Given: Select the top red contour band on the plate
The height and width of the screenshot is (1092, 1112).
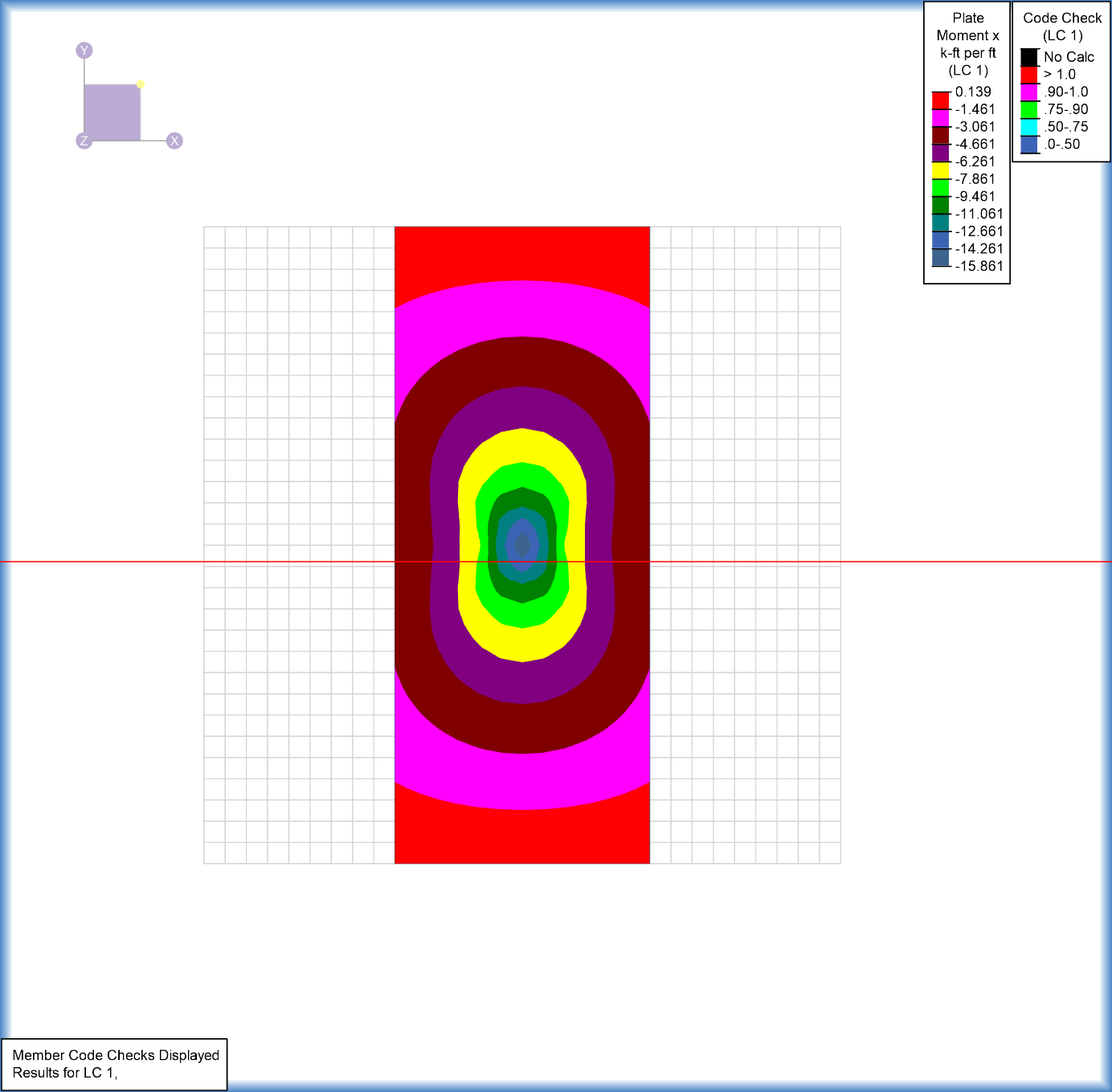Looking at the screenshot, I should [x=521, y=252].
